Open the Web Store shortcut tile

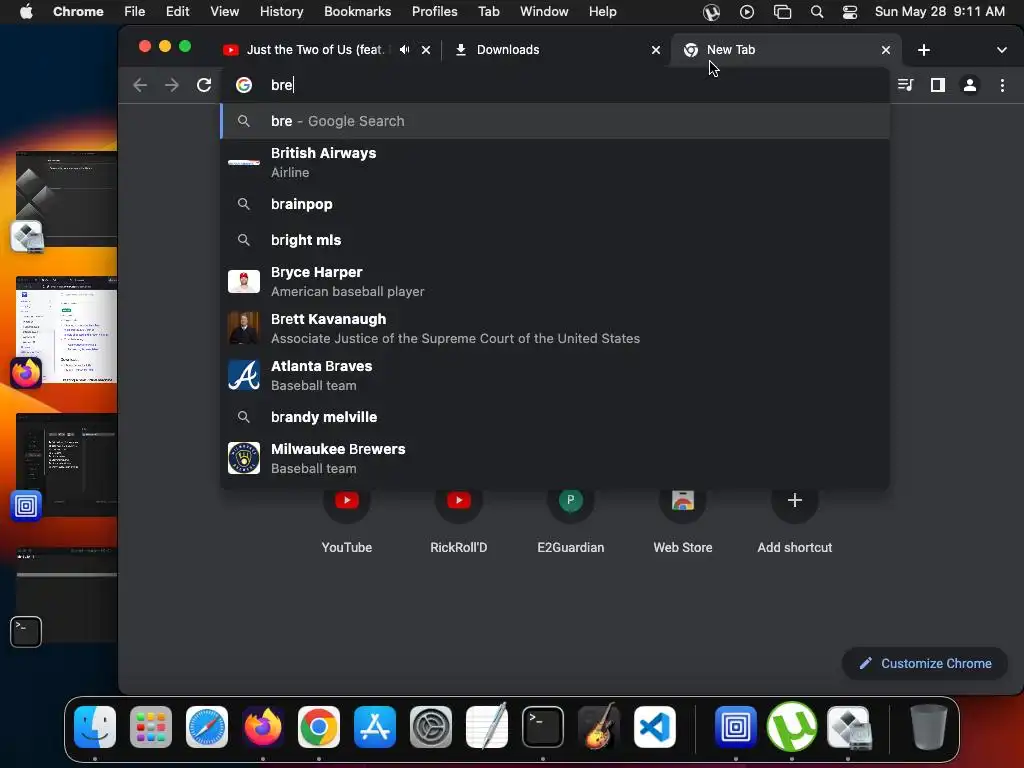click(x=682, y=521)
